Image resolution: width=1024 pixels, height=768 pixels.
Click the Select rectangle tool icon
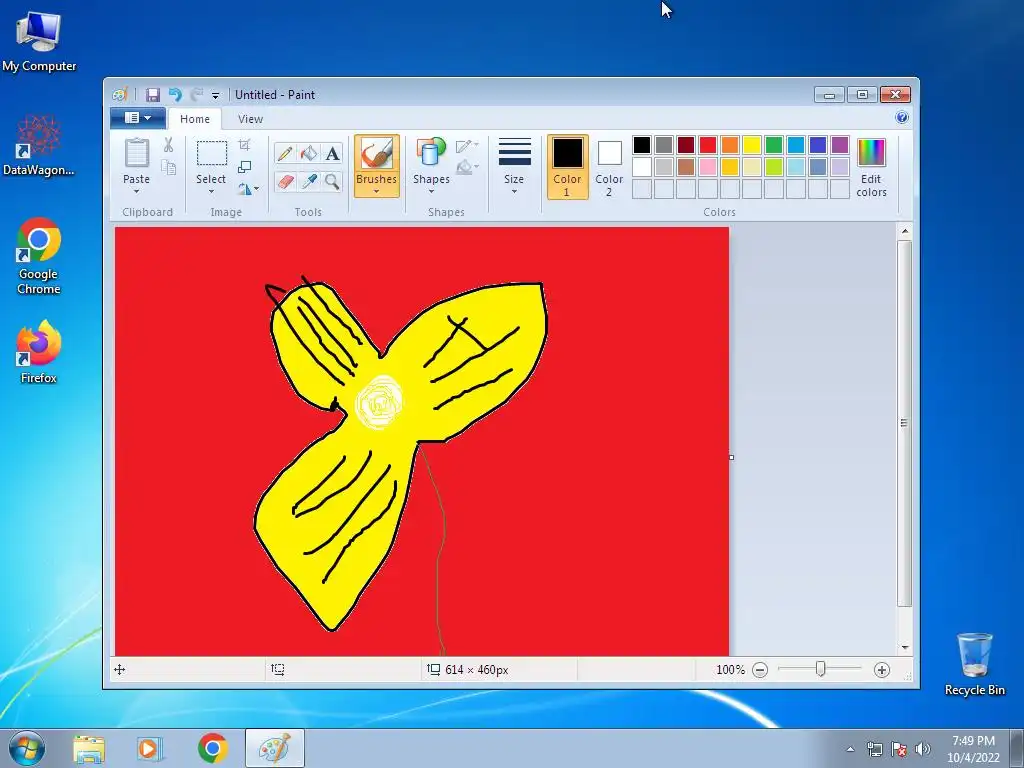(x=212, y=153)
